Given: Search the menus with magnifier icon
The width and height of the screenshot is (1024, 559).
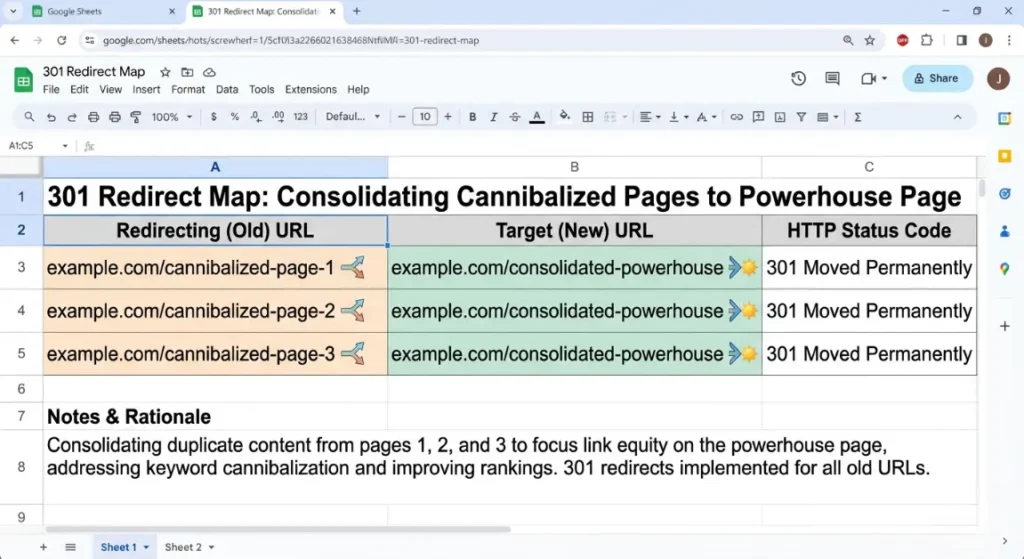Looking at the screenshot, I should pyautogui.click(x=29, y=117).
